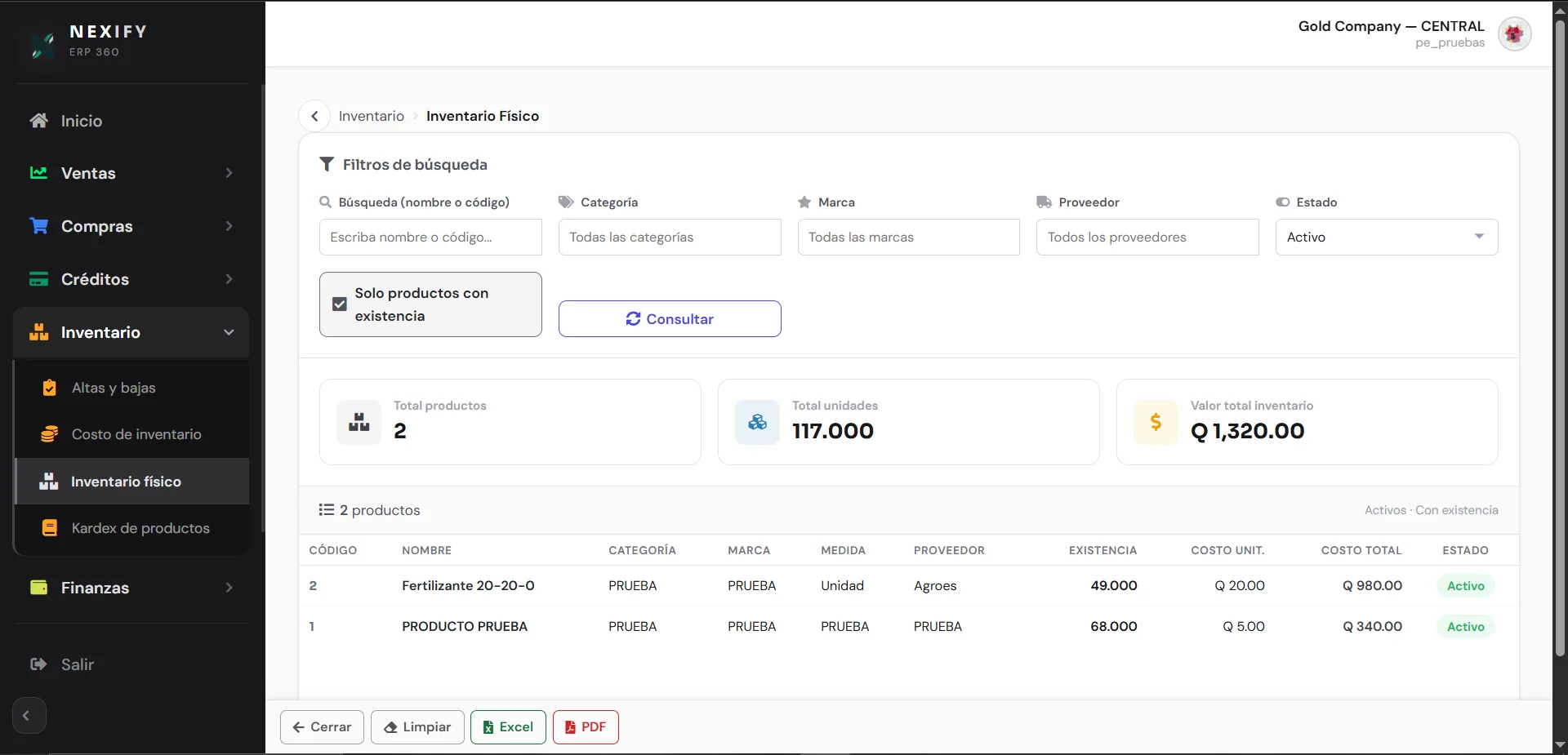Click the filter funnel icon
Viewport: 1568px width, 755px height.
coord(327,165)
